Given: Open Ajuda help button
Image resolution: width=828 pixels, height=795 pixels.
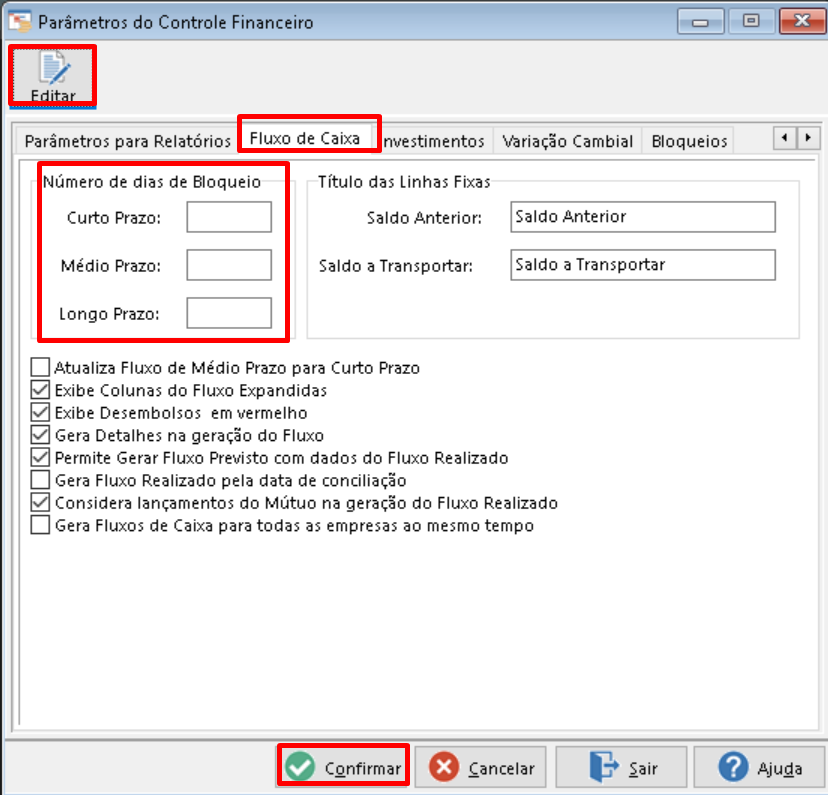Looking at the screenshot, I should (759, 766).
